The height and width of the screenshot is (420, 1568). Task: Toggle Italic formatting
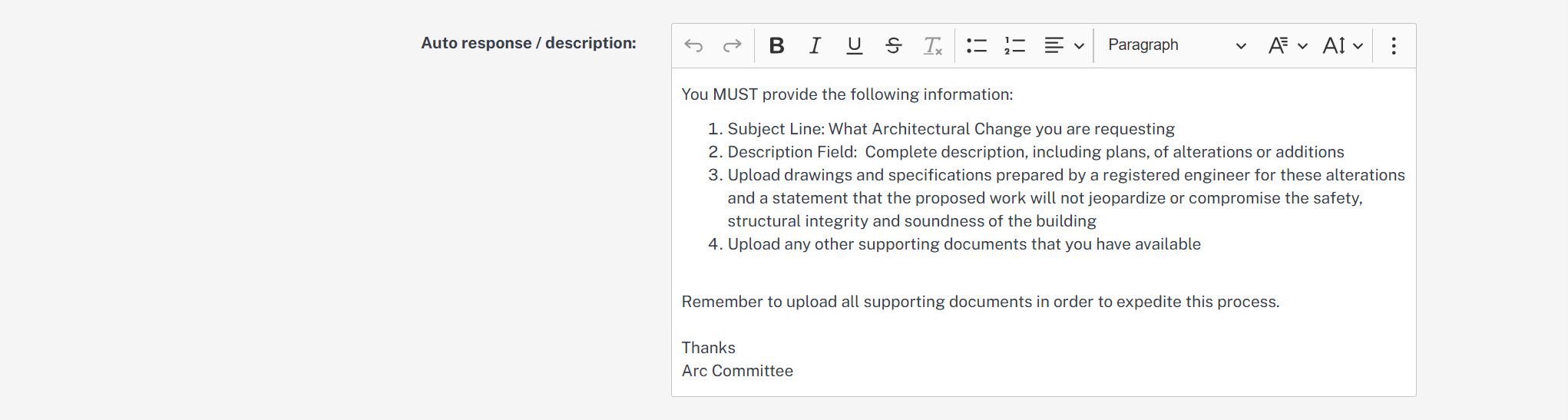(x=815, y=45)
